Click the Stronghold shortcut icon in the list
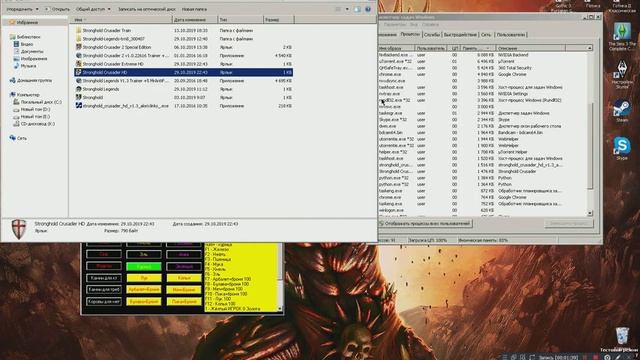The width and height of the screenshot is (640, 360). pos(78,97)
